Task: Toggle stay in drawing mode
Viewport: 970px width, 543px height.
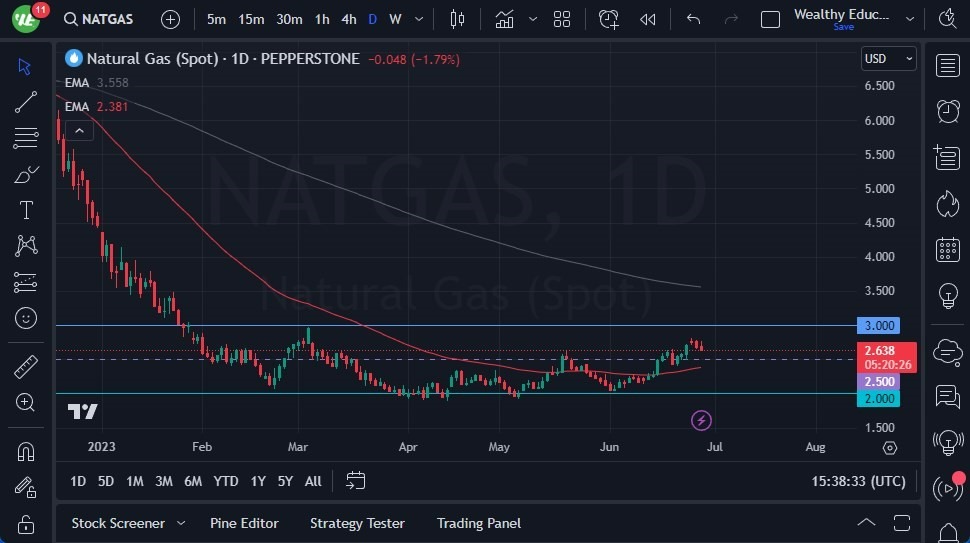Action: pyautogui.click(x=25, y=488)
